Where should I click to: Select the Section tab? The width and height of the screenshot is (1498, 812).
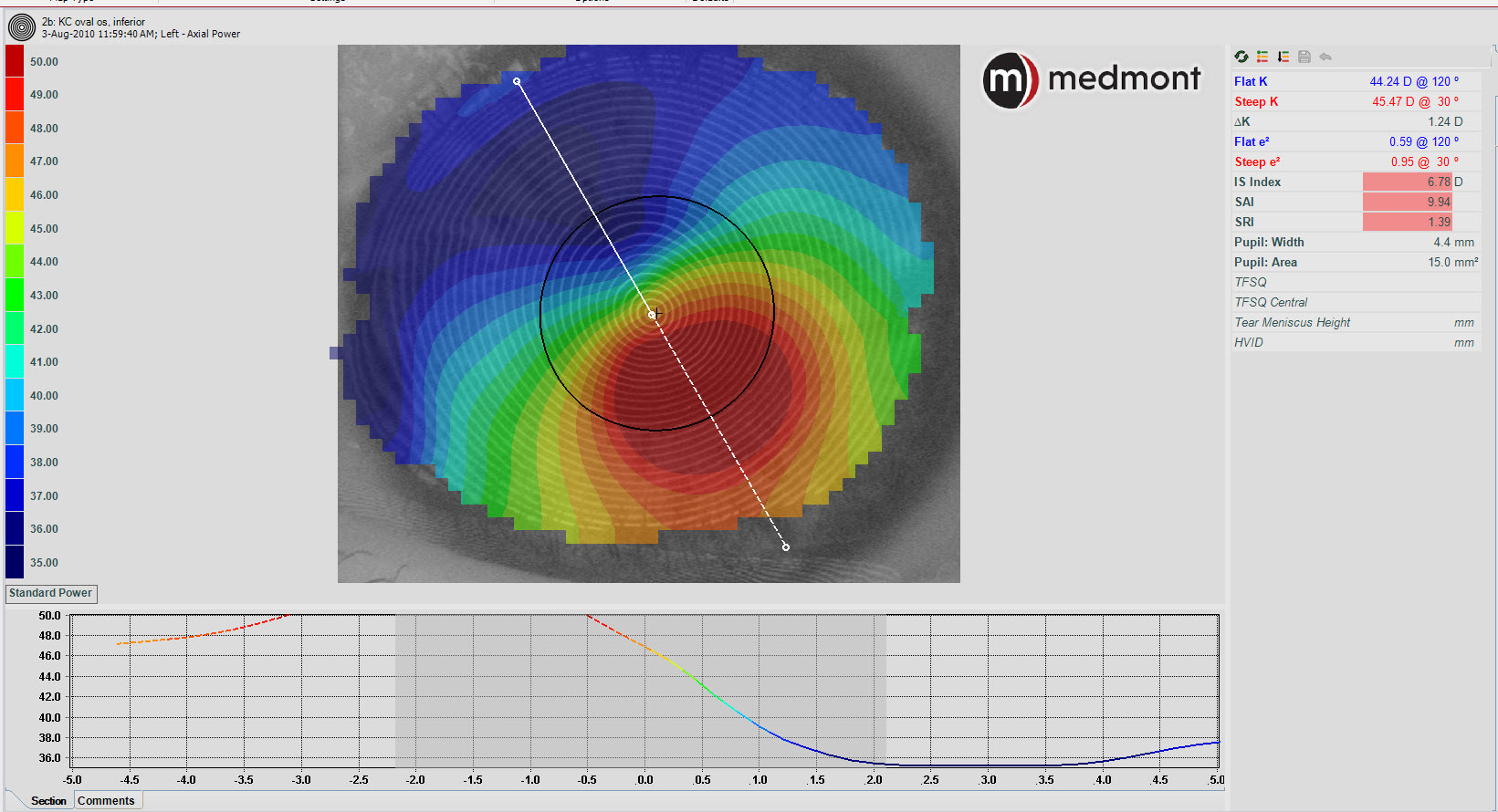point(48,801)
